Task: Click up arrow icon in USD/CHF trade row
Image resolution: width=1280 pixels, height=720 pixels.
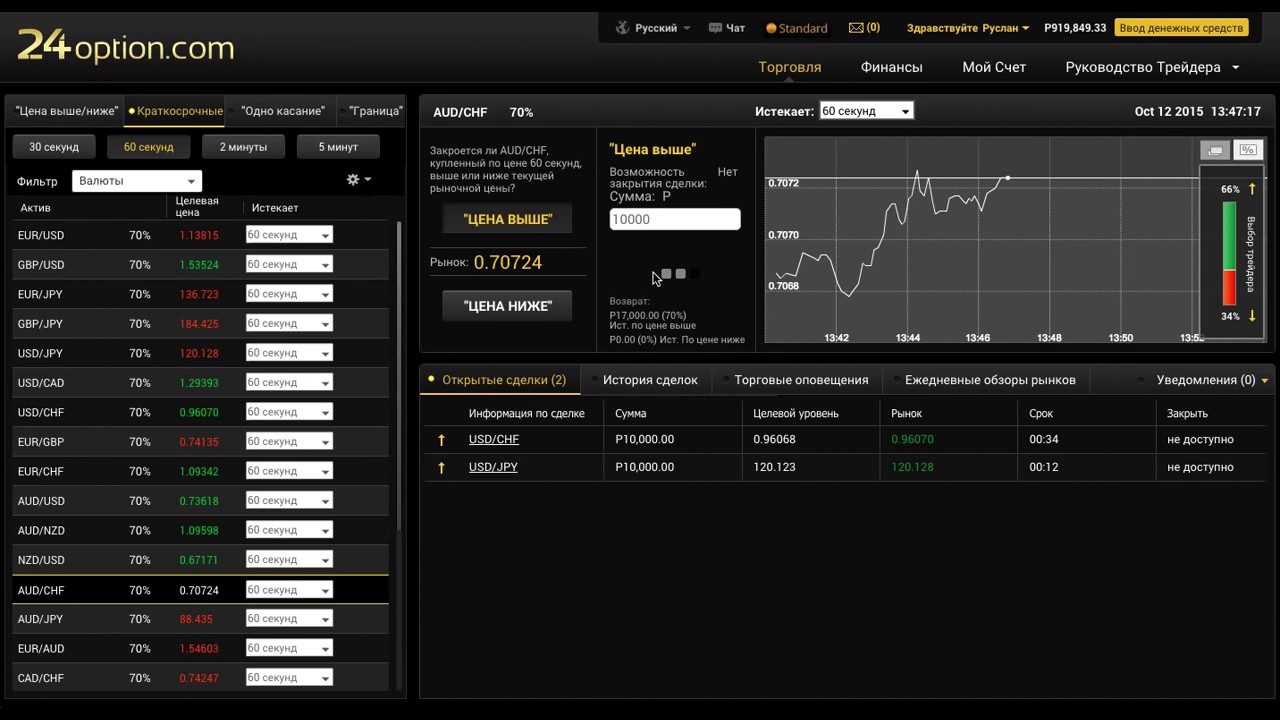Action: click(441, 440)
